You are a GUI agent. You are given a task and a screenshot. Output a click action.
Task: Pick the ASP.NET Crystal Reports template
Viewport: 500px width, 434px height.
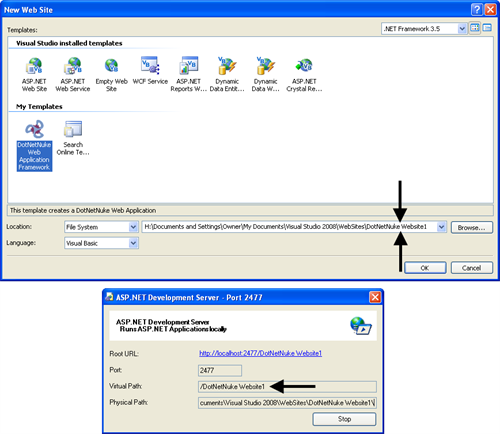(x=304, y=75)
